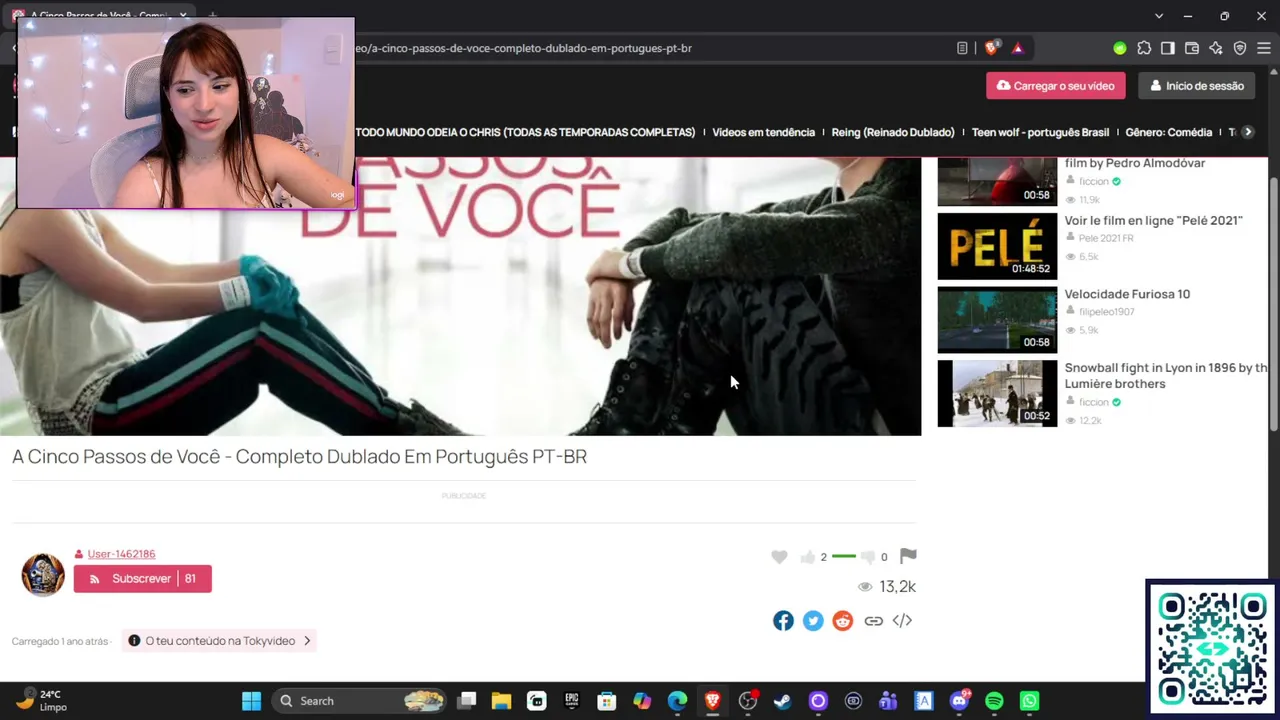
Task: Click the Velocidade Furiosa 10 thumbnail
Action: (x=997, y=320)
